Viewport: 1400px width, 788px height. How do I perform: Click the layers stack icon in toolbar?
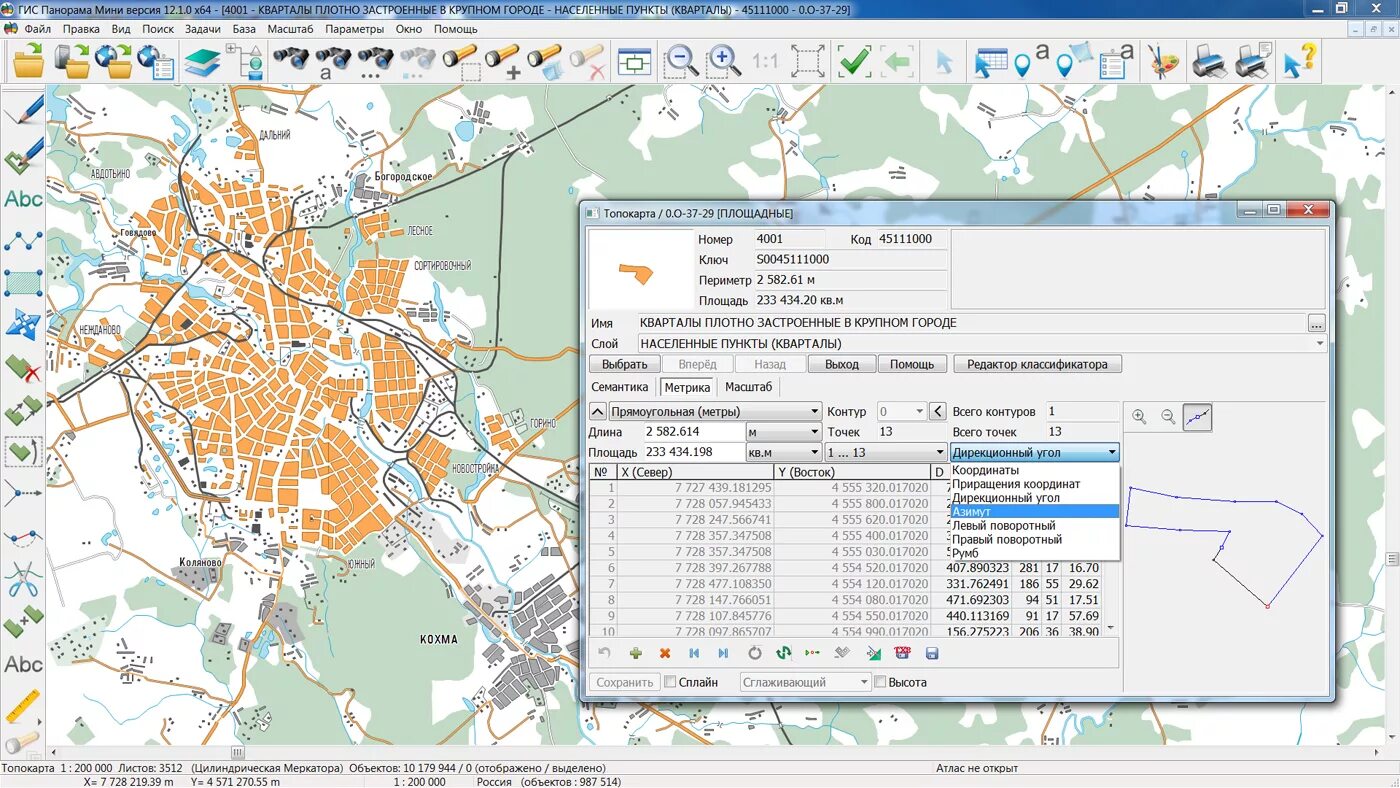click(202, 61)
